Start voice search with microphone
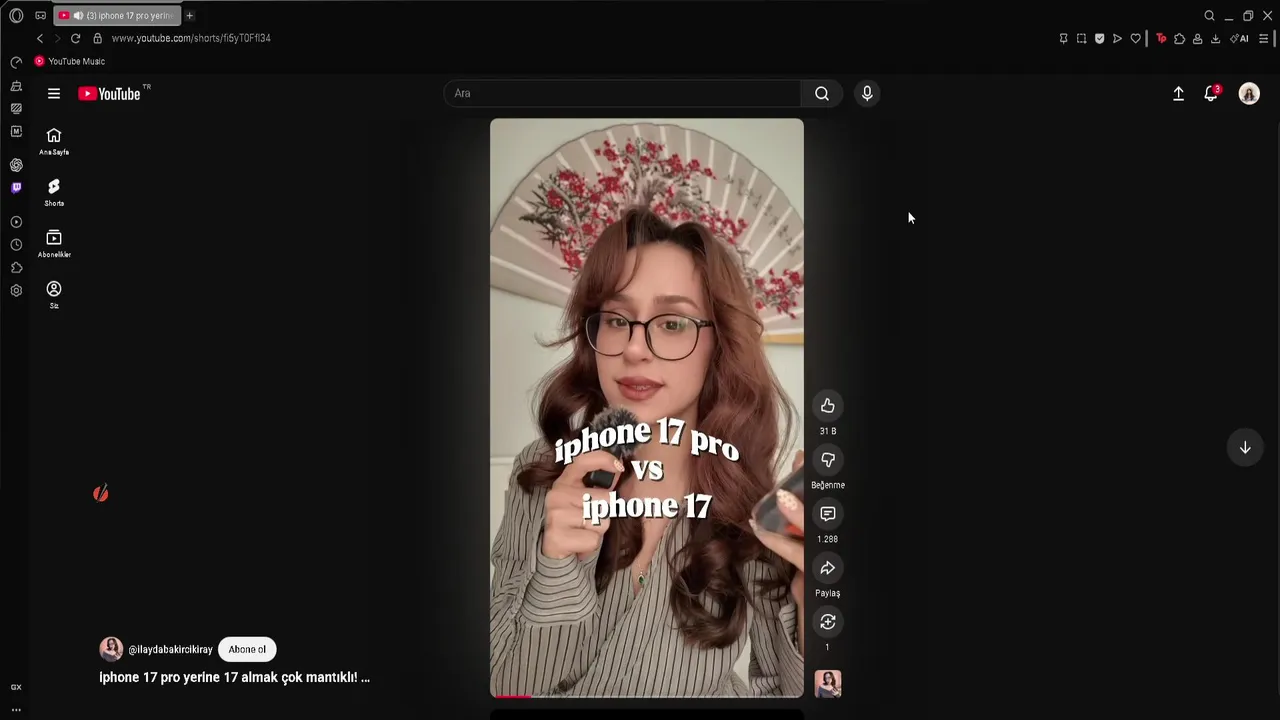1280x720 pixels. tap(867, 93)
